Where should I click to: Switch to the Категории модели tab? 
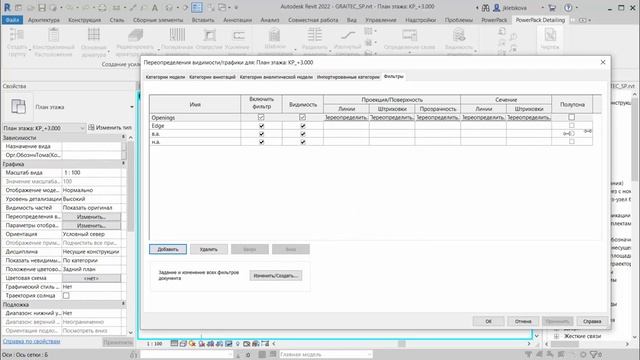click(165, 77)
